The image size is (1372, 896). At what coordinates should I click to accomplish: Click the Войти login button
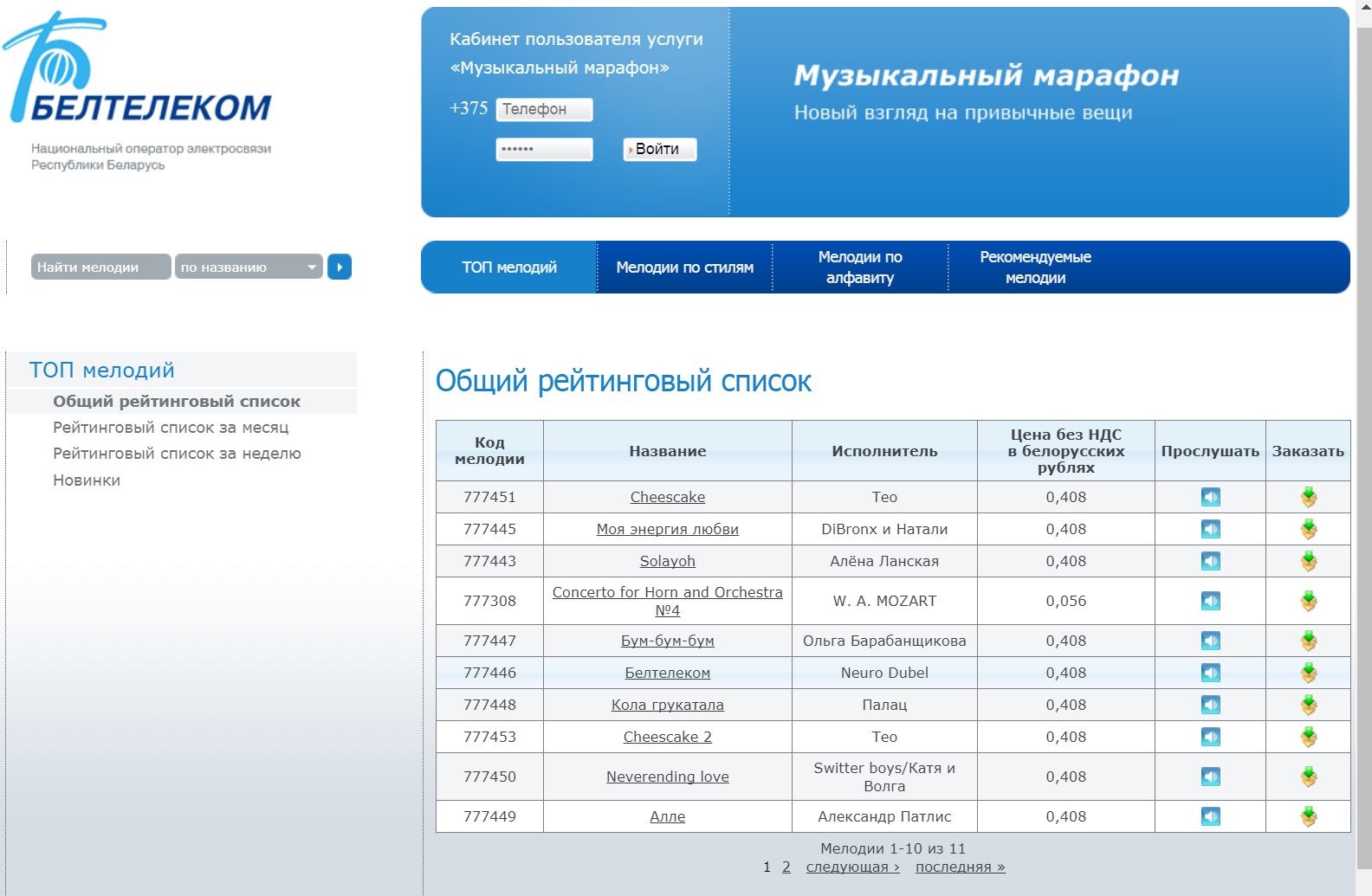click(660, 149)
